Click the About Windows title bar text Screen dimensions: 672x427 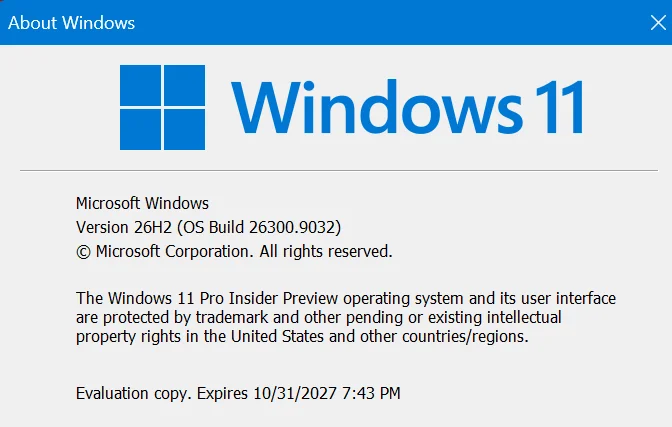pos(71,23)
